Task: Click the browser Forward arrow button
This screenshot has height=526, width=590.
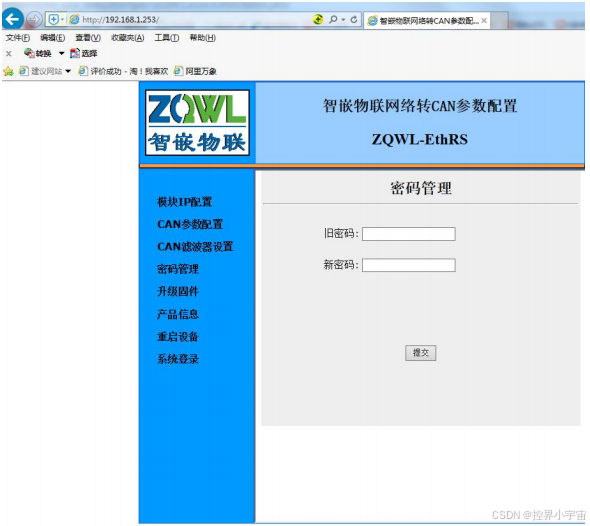Action: [x=34, y=19]
